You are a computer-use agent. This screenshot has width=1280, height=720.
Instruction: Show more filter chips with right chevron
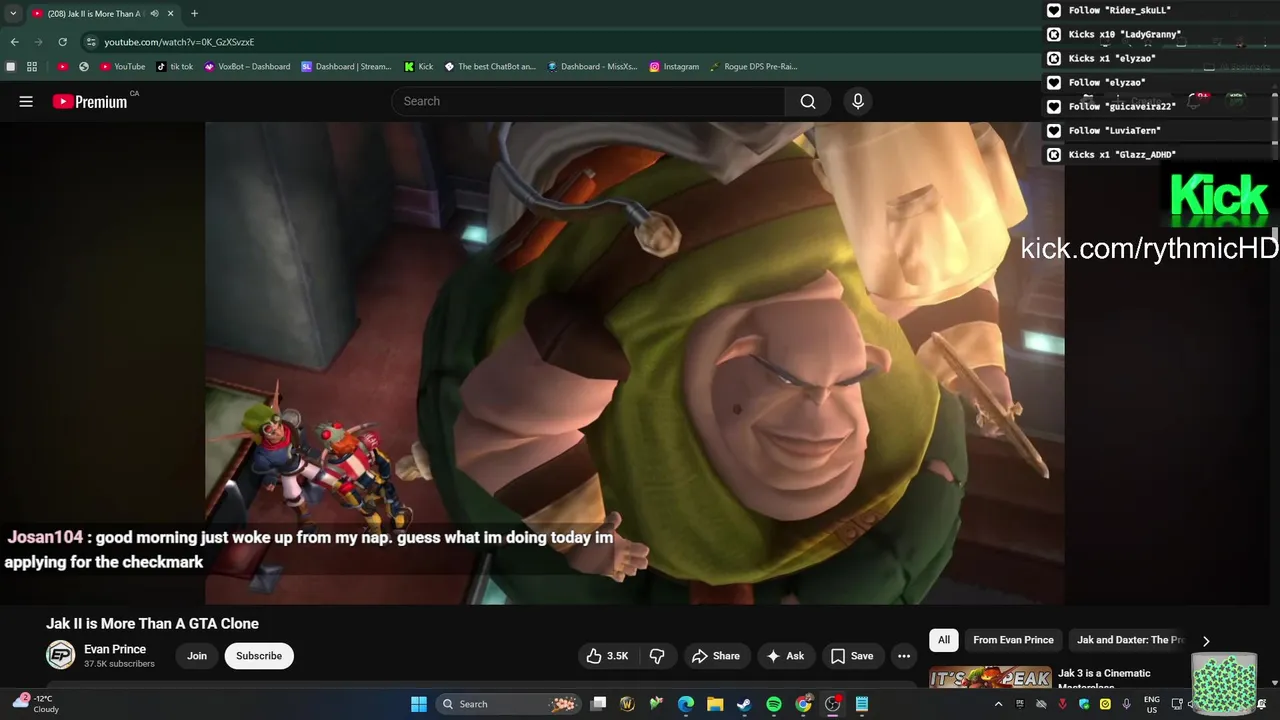[1206, 641]
